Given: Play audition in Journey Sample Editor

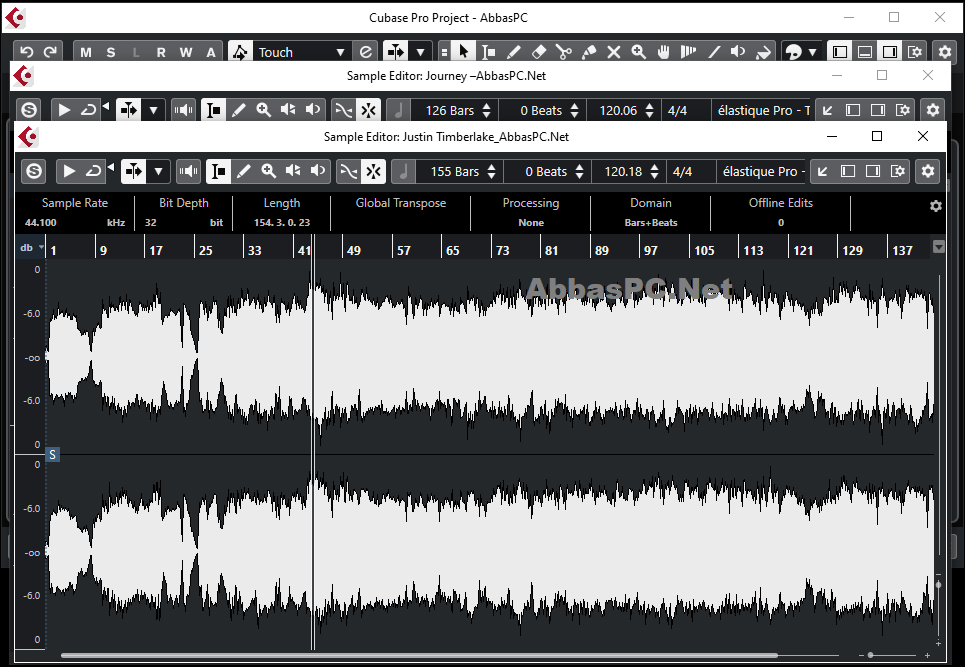Looking at the screenshot, I should [63, 110].
